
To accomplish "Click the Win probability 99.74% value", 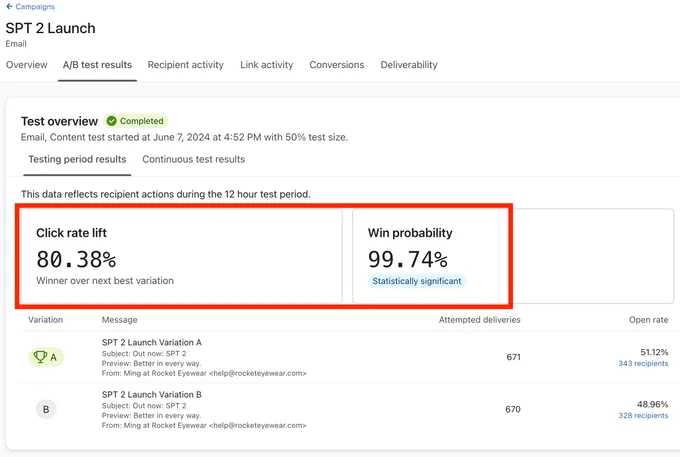I will click(408, 259).
